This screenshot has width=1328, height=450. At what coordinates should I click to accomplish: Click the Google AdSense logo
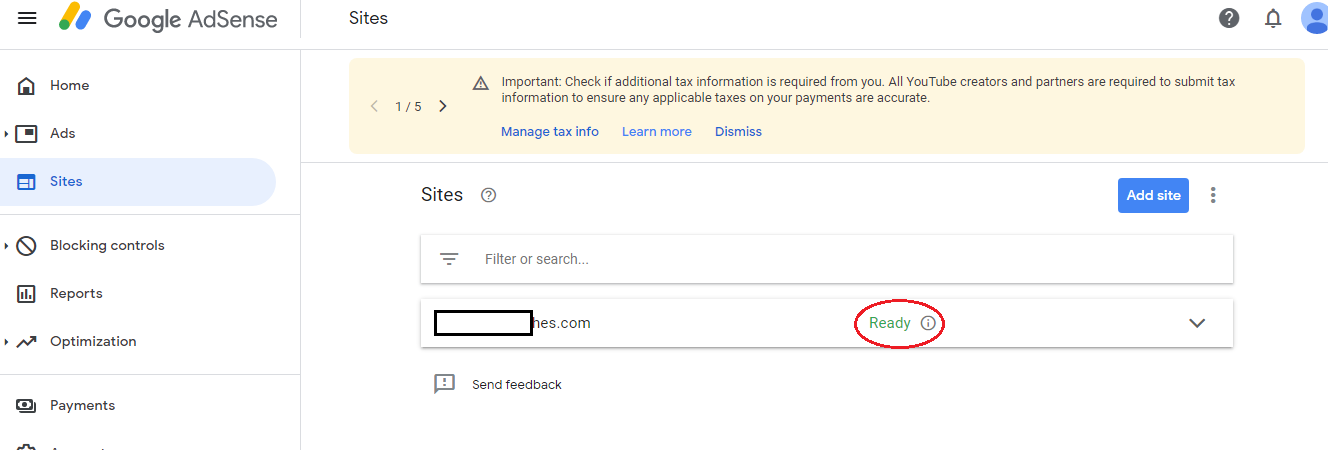[168, 18]
